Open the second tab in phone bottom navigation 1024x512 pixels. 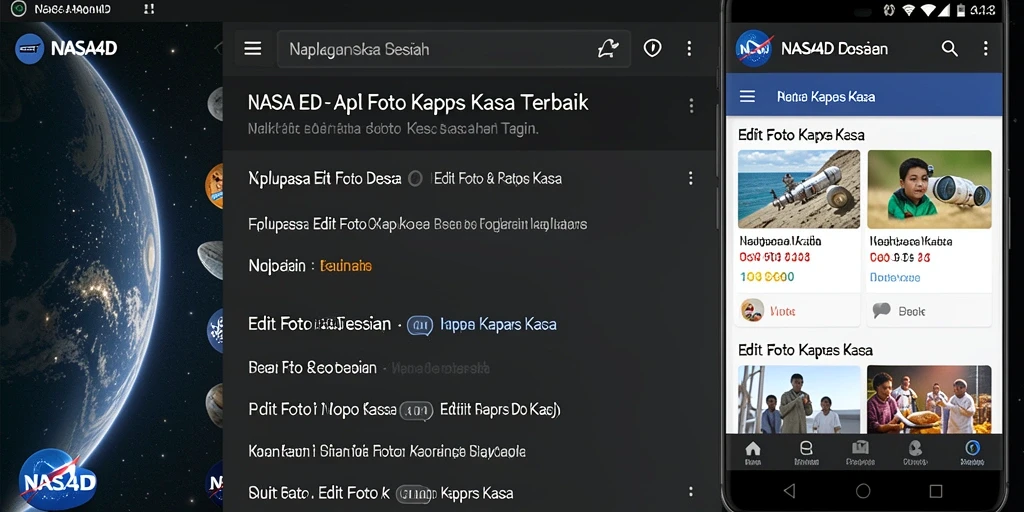(807, 452)
